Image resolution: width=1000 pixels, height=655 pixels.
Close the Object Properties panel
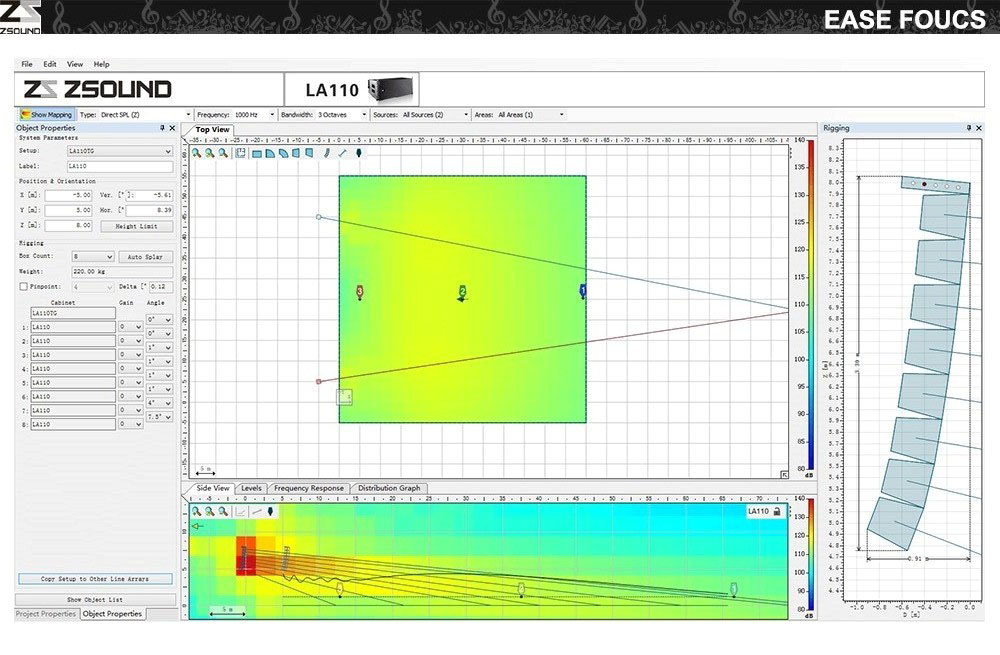pos(172,128)
